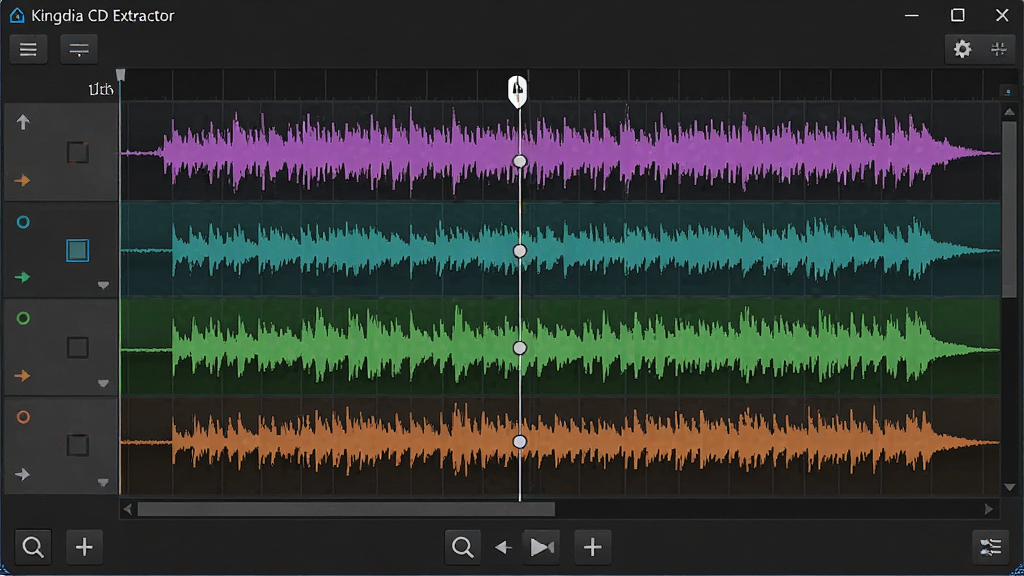Toggle the teal circle on the teal track
The width and height of the screenshot is (1024, 576).
coord(23,223)
